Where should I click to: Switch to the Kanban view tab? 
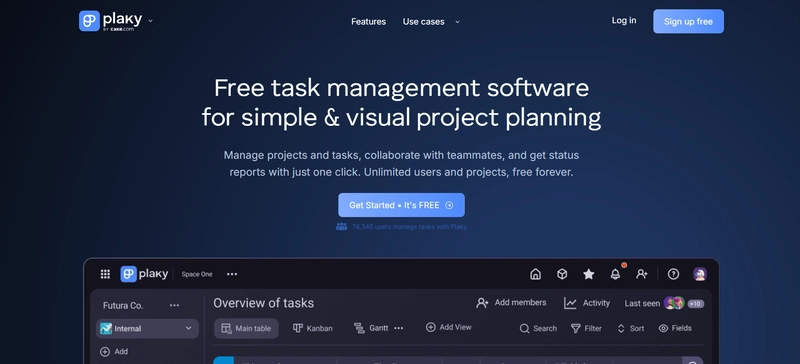313,328
